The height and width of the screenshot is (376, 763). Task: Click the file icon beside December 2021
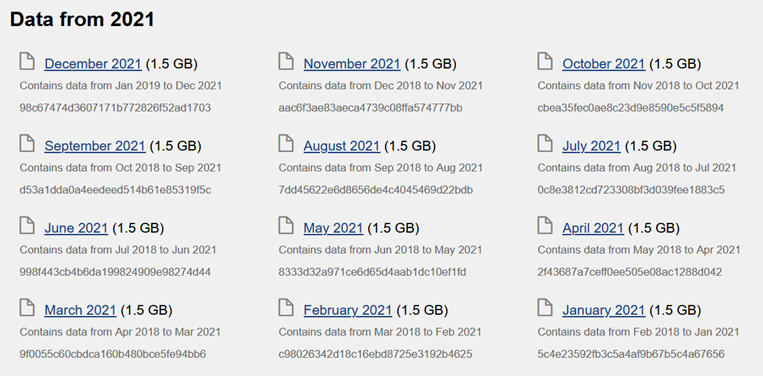[27, 62]
